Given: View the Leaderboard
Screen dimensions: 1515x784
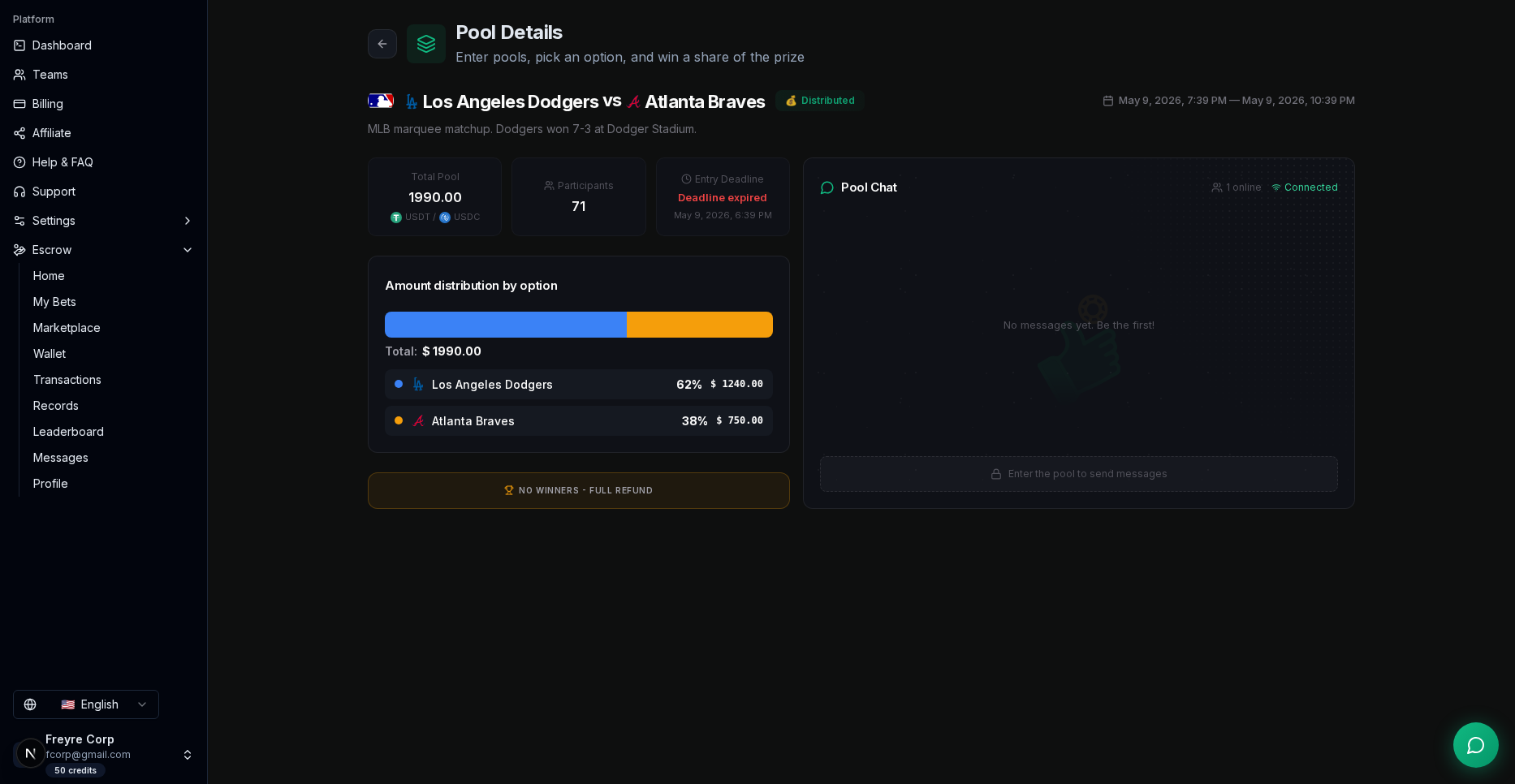Looking at the screenshot, I should pos(112,432).
